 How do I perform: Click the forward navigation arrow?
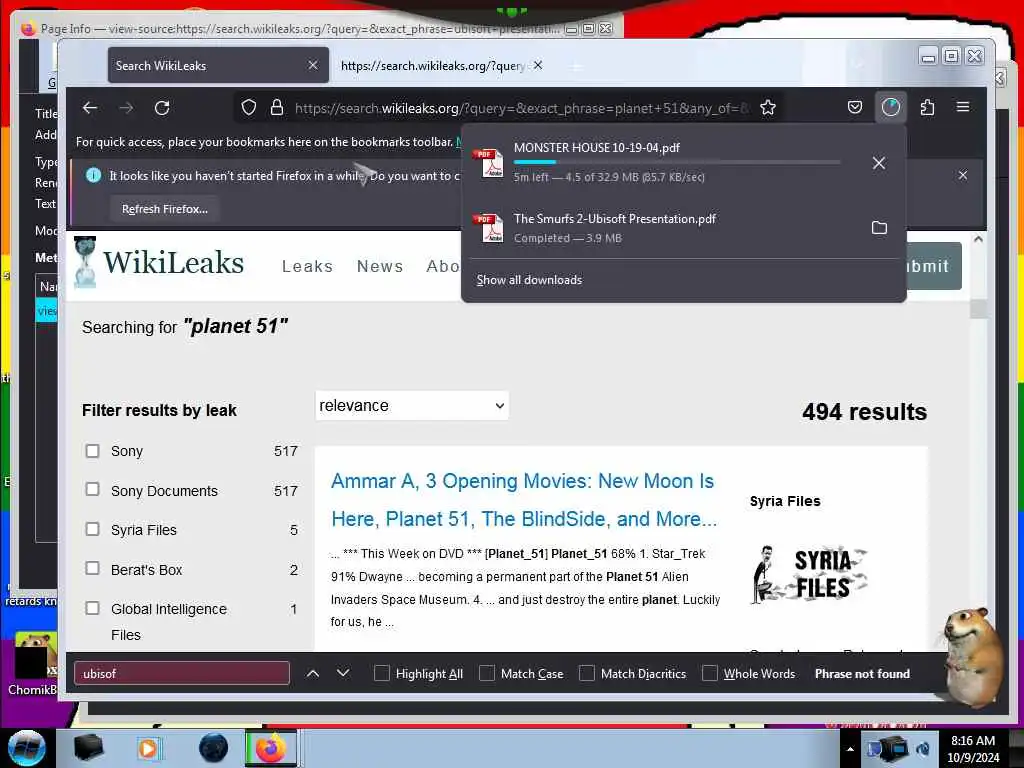coord(126,108)
